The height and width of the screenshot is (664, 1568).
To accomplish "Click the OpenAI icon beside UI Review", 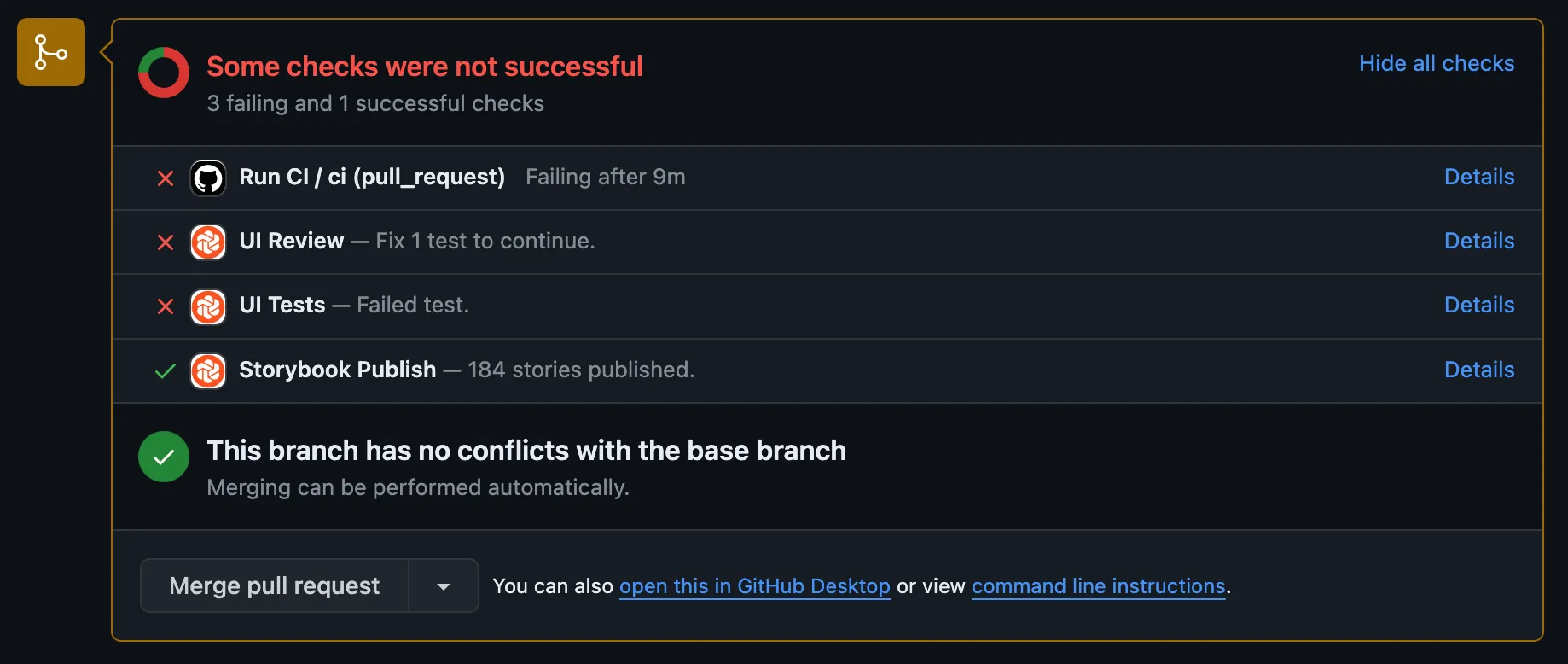I will [208, 242].
